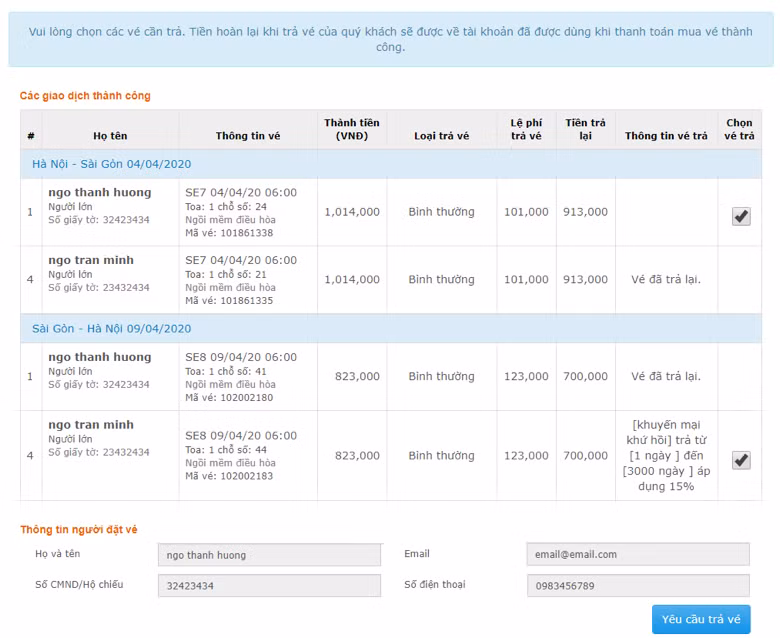Image resolution: width=780 pixels, height=638 pixels.
Task: Select the "Số CMND/Hộ chiếu" input field
Action: 269,585
